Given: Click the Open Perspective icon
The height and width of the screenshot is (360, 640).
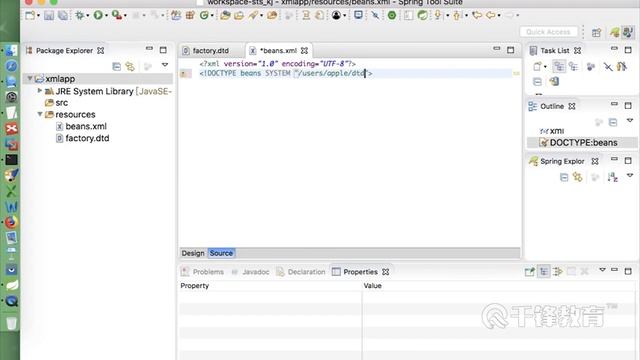Looking at the screenshot, I should 596,33.
